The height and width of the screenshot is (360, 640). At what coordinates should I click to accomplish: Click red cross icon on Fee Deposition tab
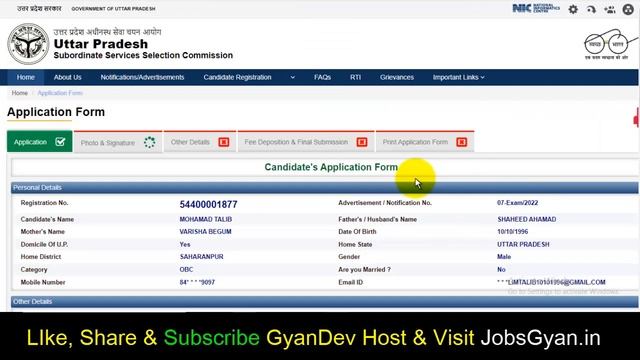[362, 142]
